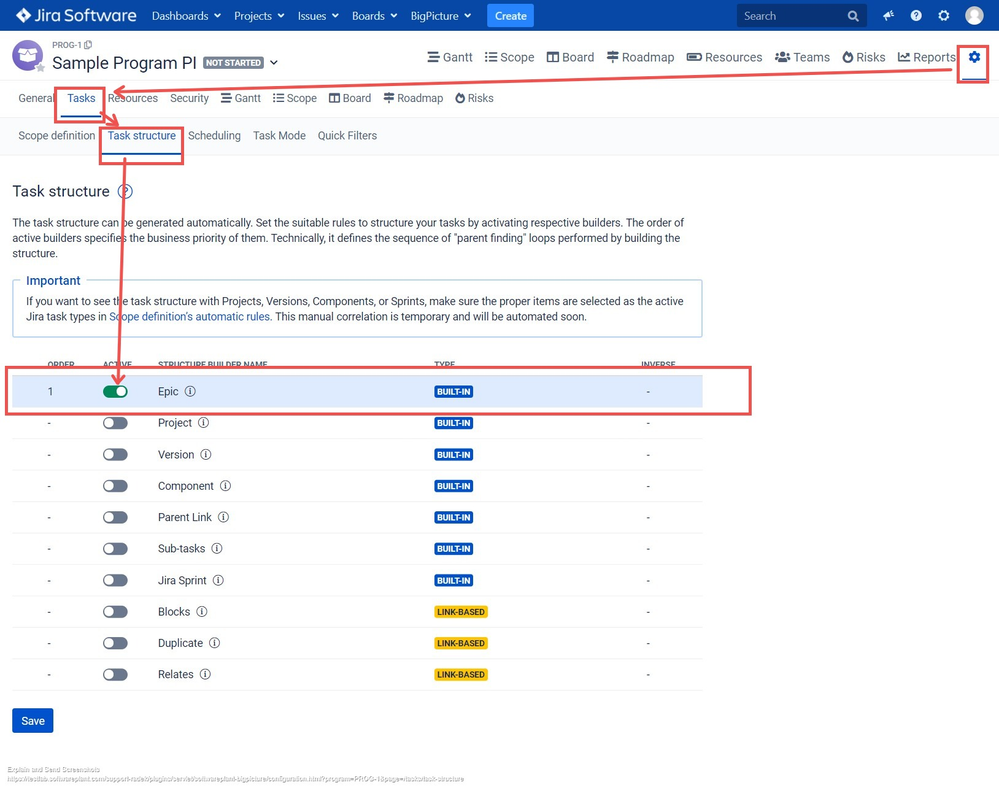Enable the Jira Sprint builder toggle
Screen dimensions: 999x790
(115, 580)
